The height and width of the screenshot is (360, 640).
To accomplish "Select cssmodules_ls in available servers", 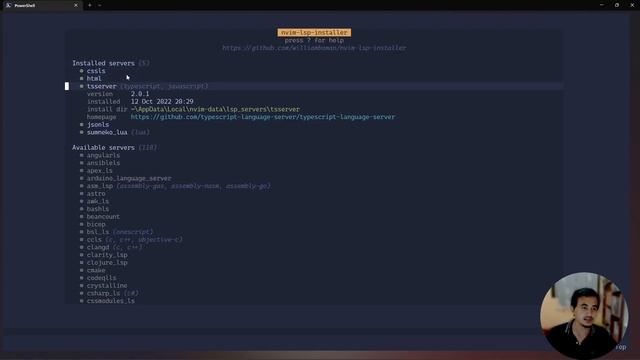I will (x=111, y=301).
